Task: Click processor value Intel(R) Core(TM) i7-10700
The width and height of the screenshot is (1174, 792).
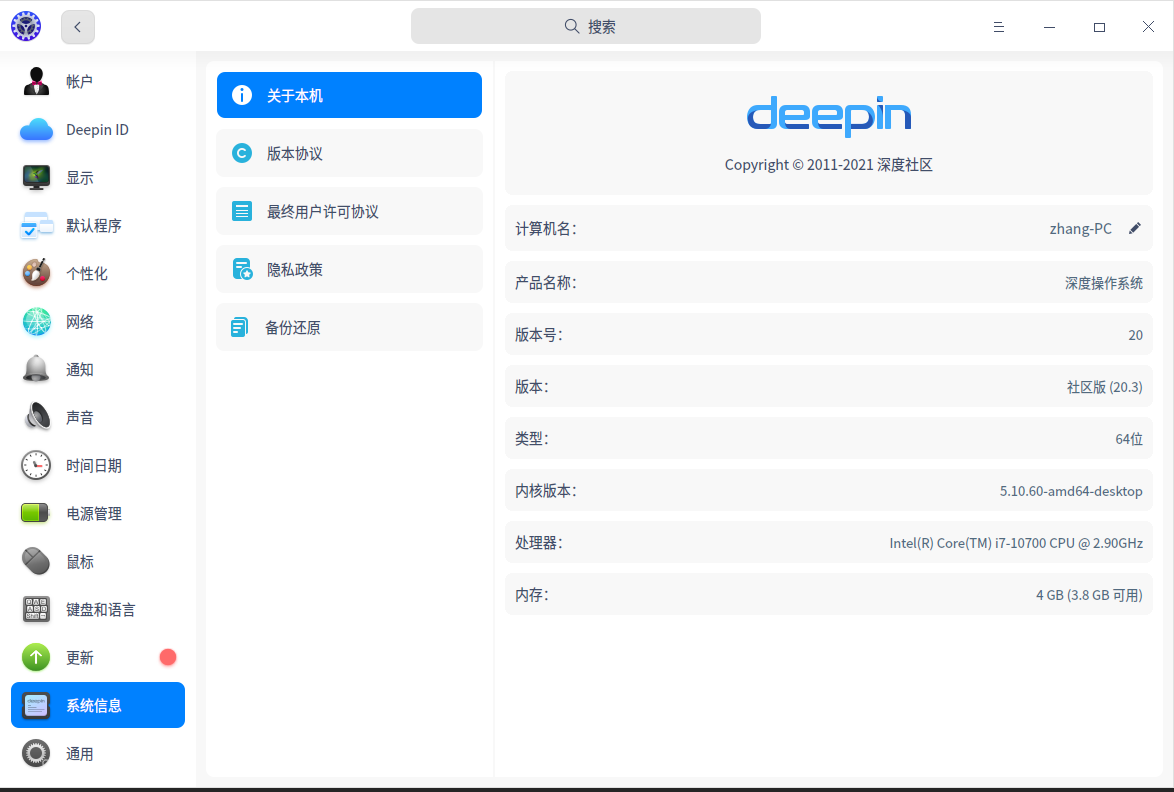Action: tap(1016, 543)
